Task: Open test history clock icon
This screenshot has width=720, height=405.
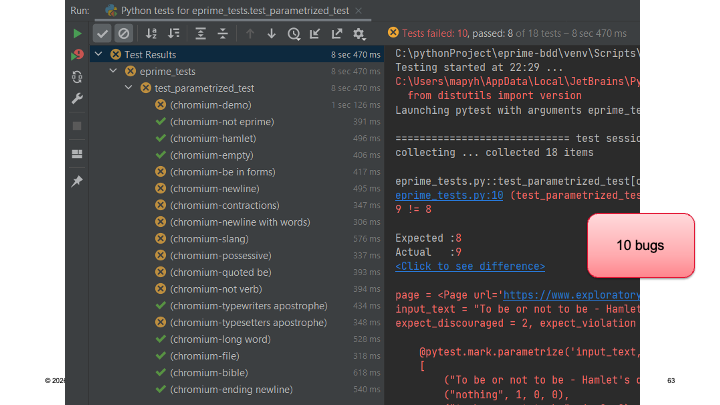Action: click(294, 34)
